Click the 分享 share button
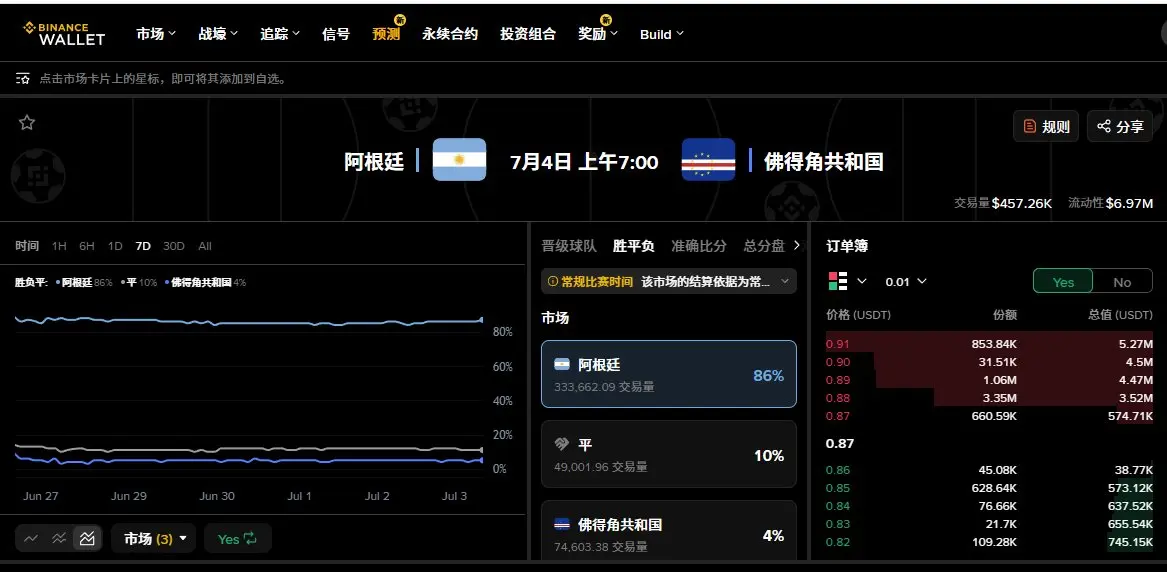 click(x=1120, y=126)
